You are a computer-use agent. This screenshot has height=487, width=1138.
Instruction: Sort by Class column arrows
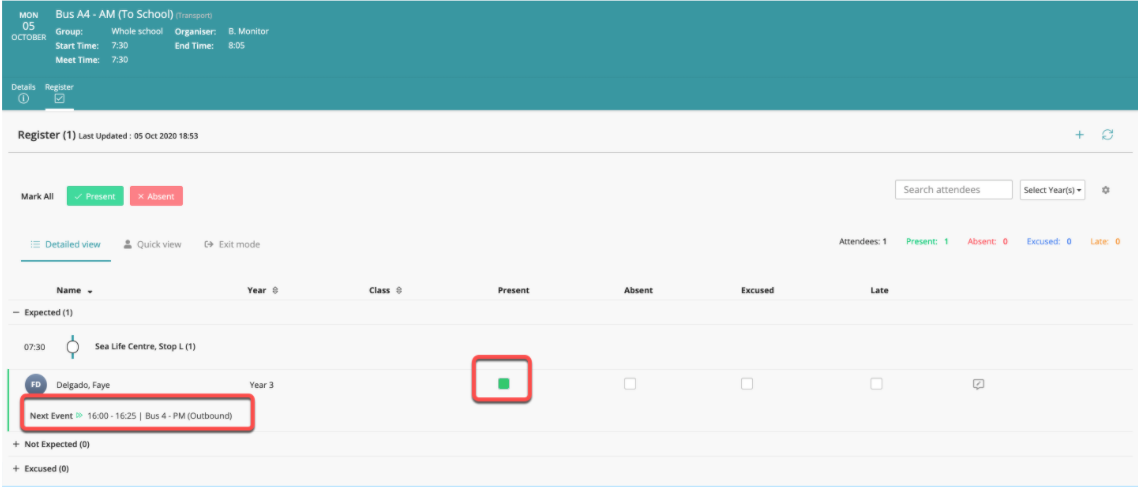[x=399, y=290]
